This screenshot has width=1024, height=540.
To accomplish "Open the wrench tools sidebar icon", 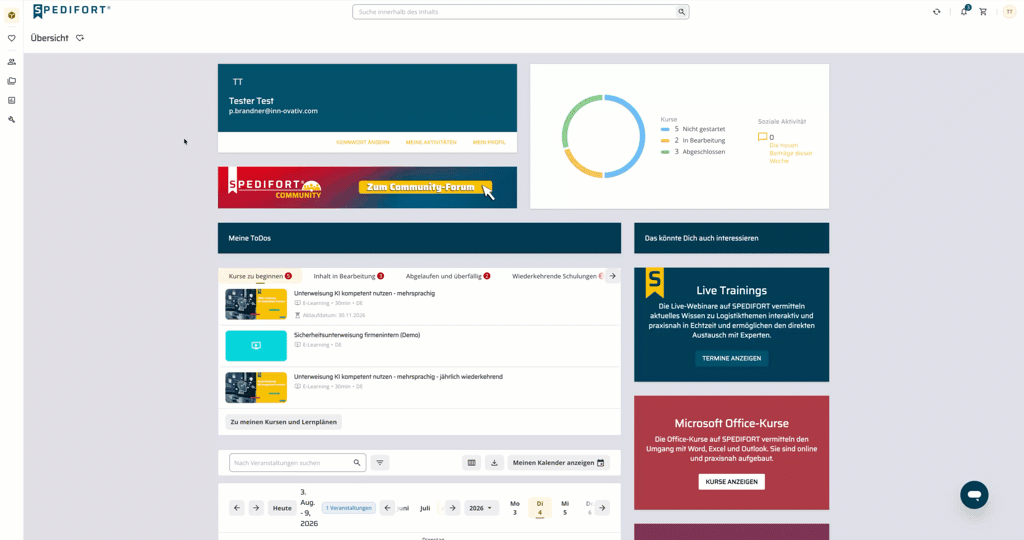I will (11, 119).
